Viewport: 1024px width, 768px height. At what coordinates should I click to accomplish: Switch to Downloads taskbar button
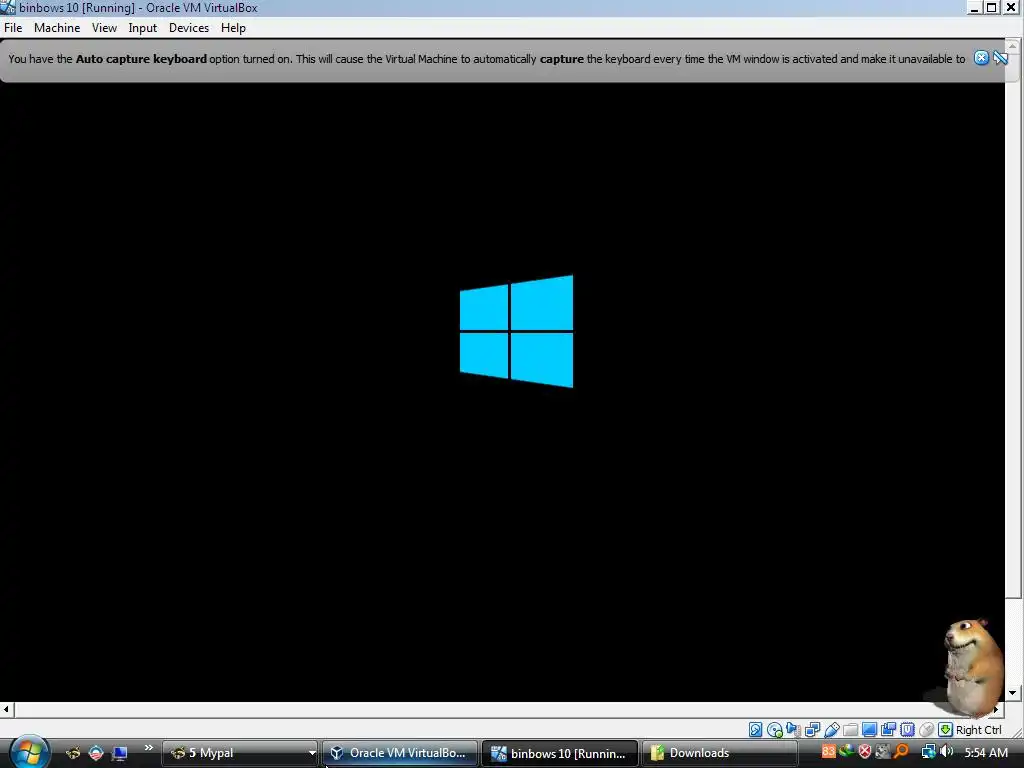point(720,753)
